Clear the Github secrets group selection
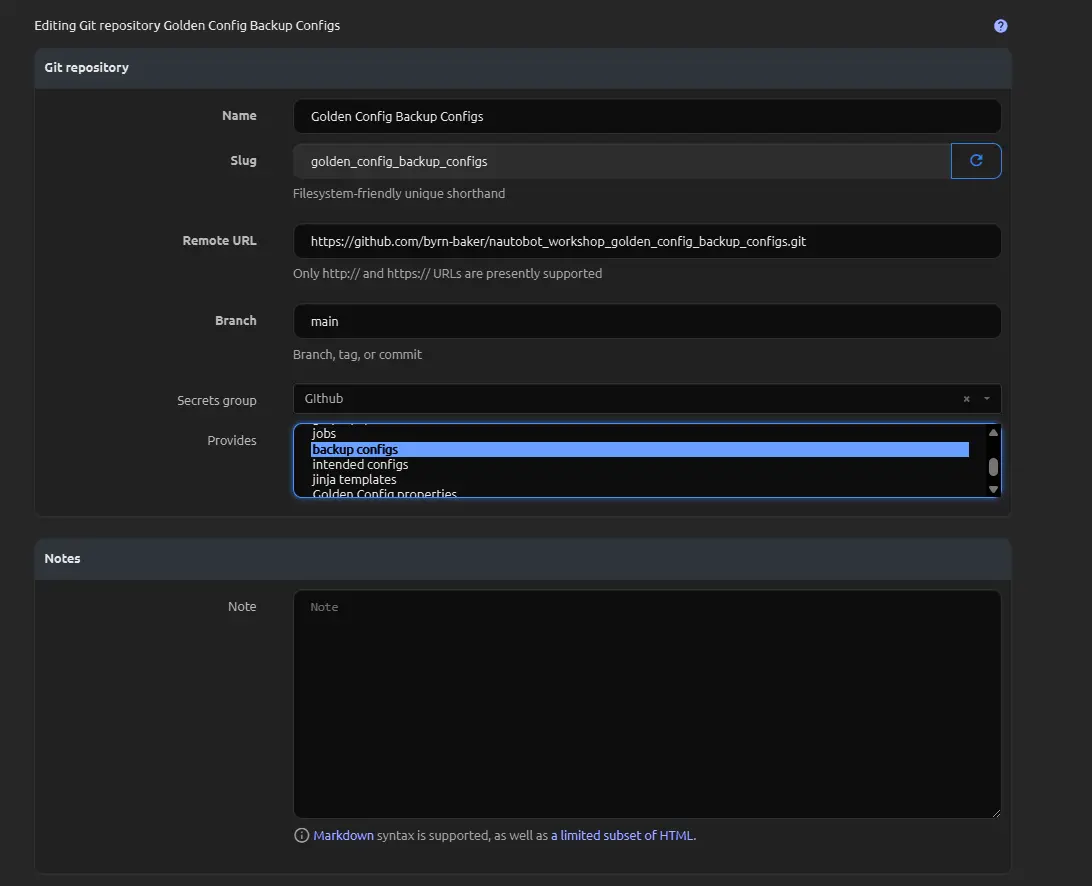This screenshot has width=1092, height=886. (x=966, y=399)
